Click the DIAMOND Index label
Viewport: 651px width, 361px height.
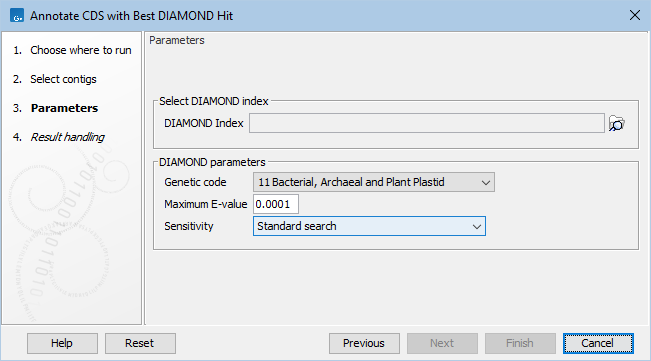coord(203,123)
